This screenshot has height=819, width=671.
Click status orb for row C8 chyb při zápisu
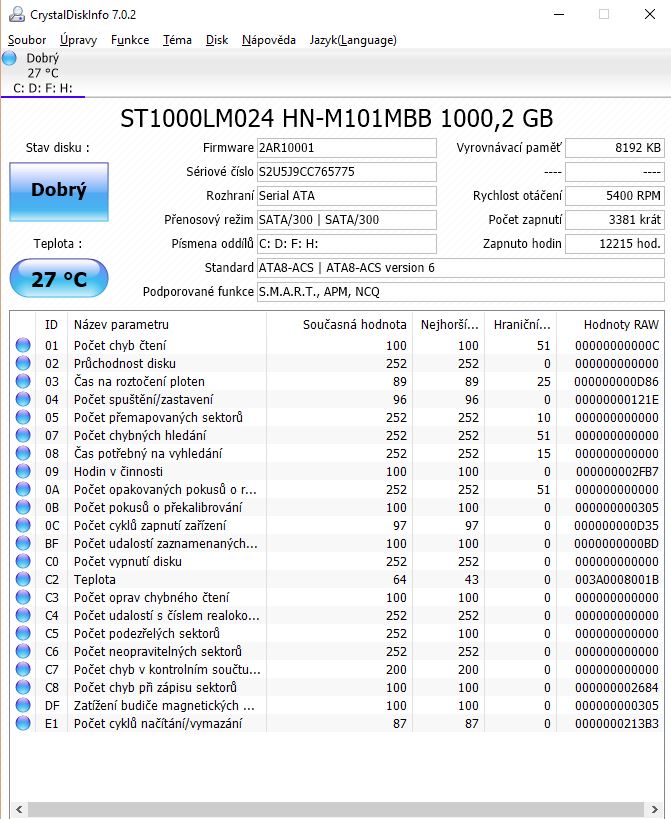pyautogui.click(x=23, y=687)
